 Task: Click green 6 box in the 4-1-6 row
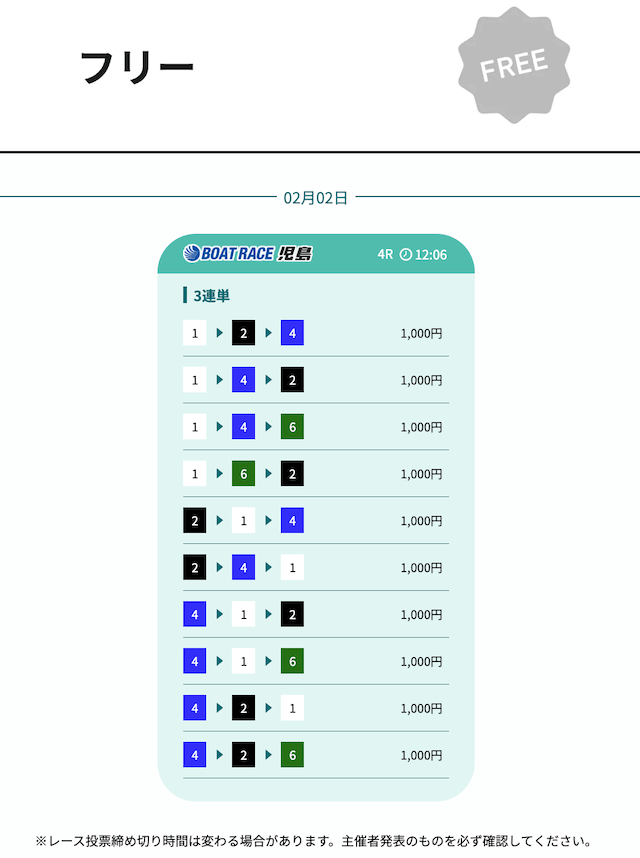[292, 661]
